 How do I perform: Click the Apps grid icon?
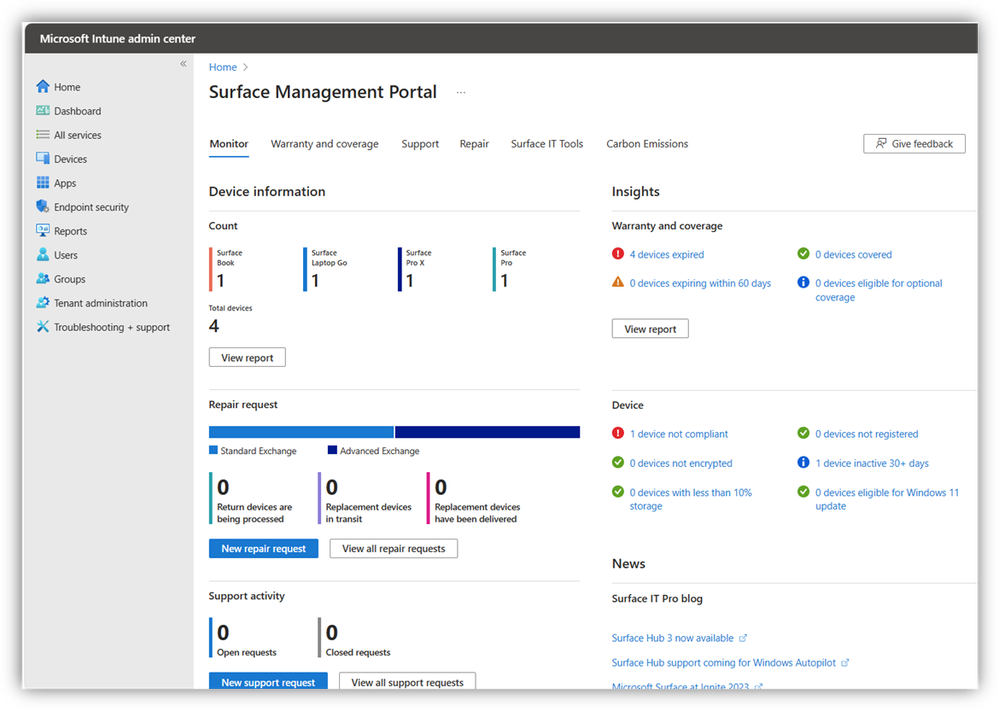click(x=43, y=183)
